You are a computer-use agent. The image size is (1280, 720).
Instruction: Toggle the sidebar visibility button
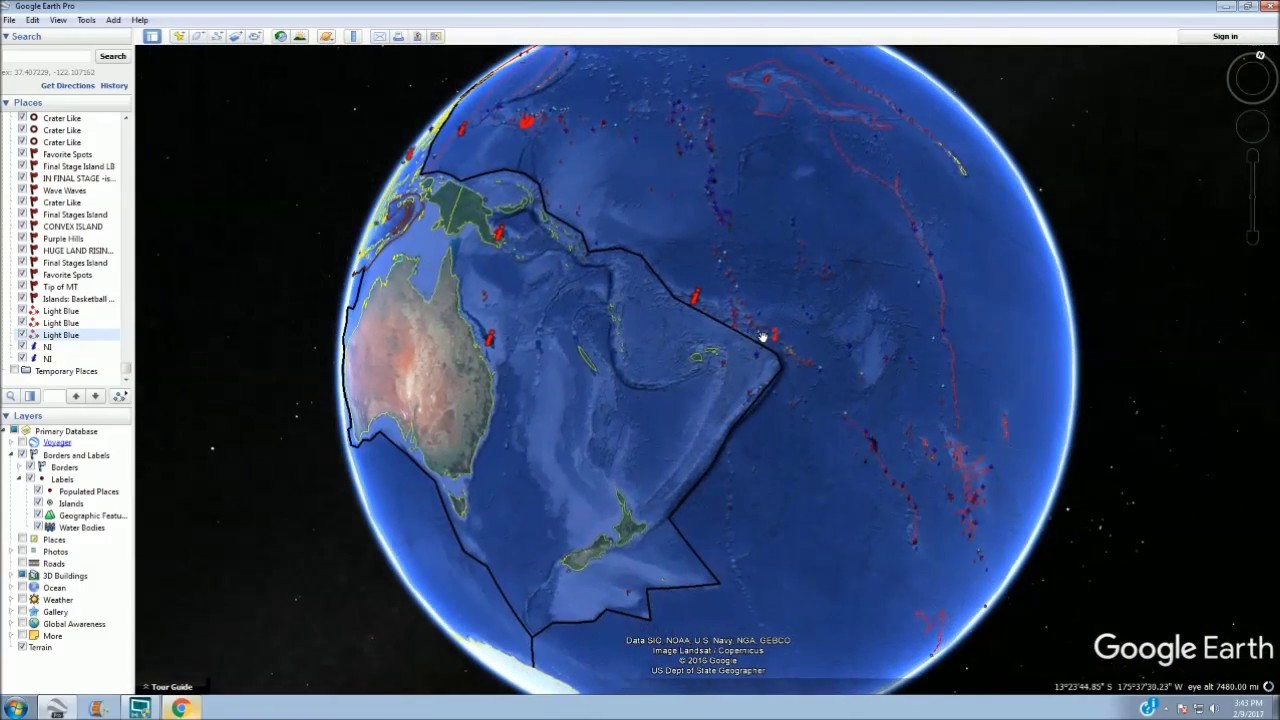(152, 36)
